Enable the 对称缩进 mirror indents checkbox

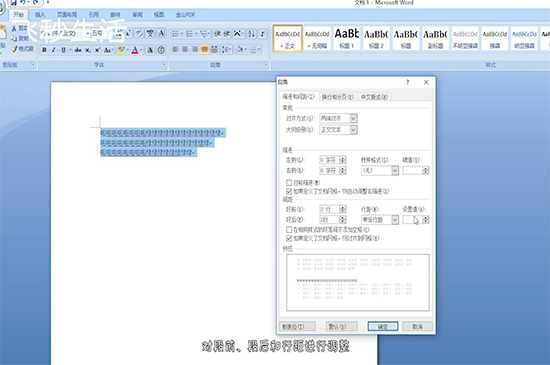coord(289,183)
